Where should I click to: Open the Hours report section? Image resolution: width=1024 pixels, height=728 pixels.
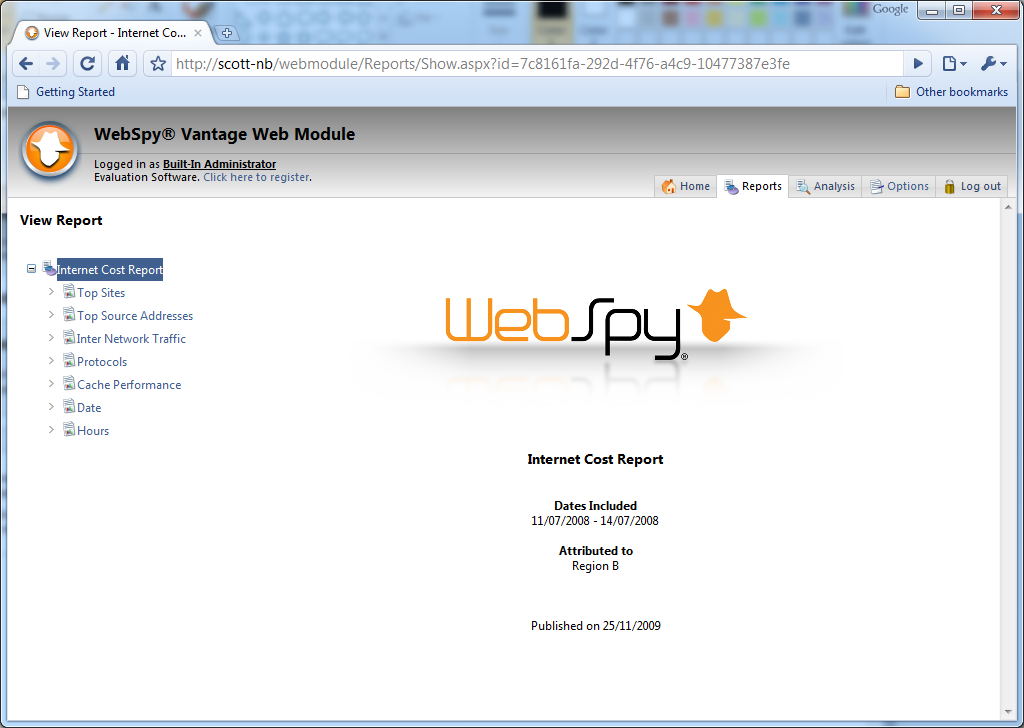coord(93,431)
